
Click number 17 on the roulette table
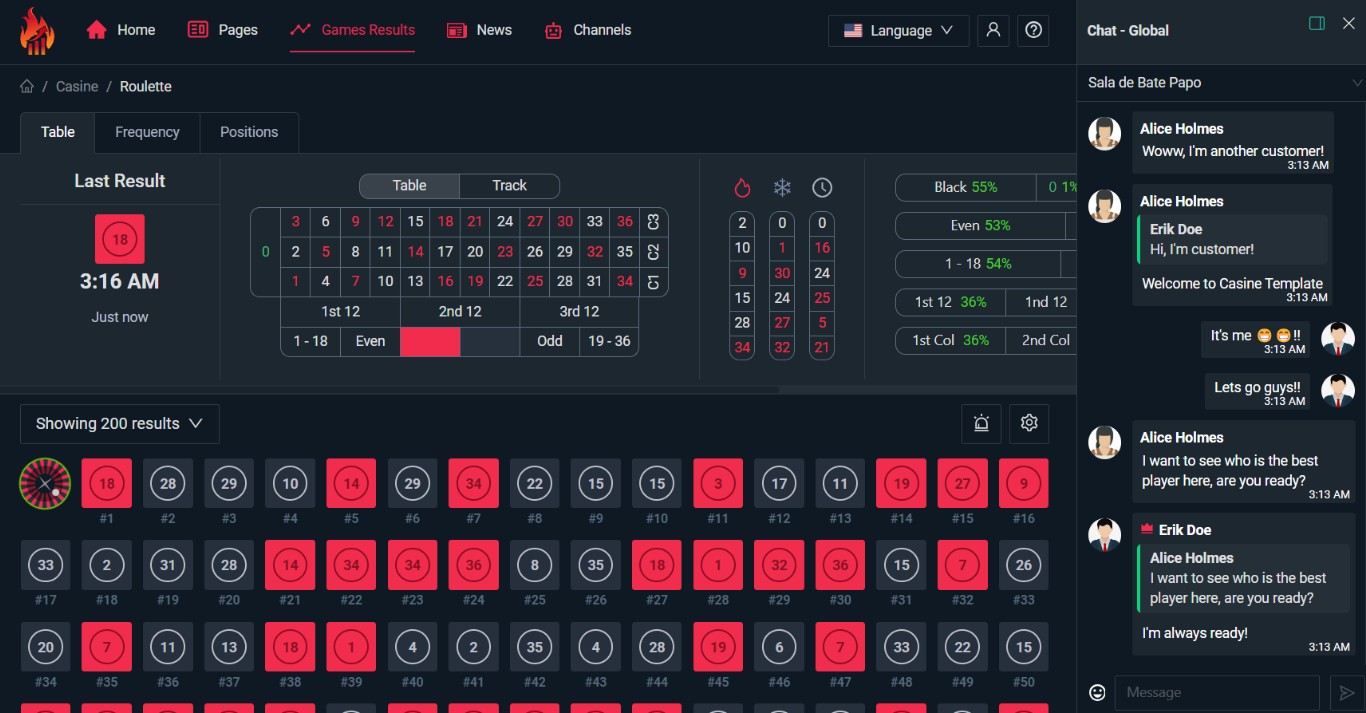click(x=445, y=252)
